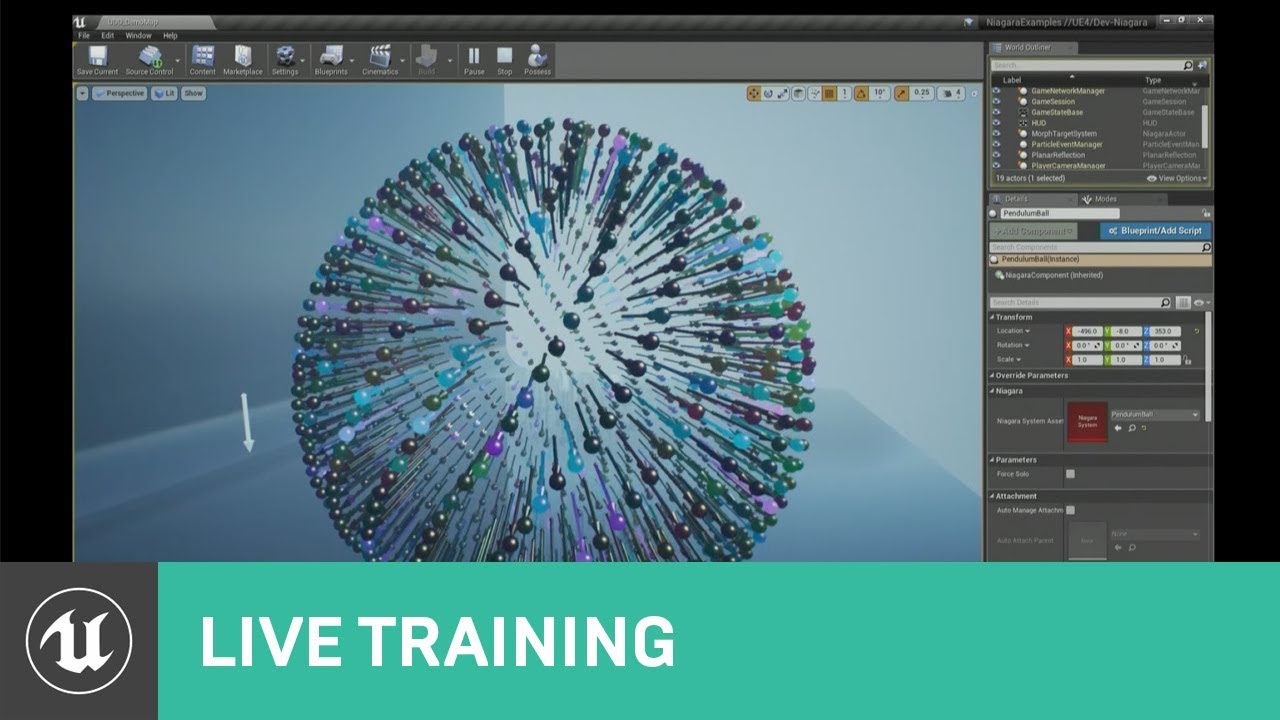Screen dimensions: 1280x720
Task: Click the Niagara System asset thumbnail
Action: point(1087,421)
